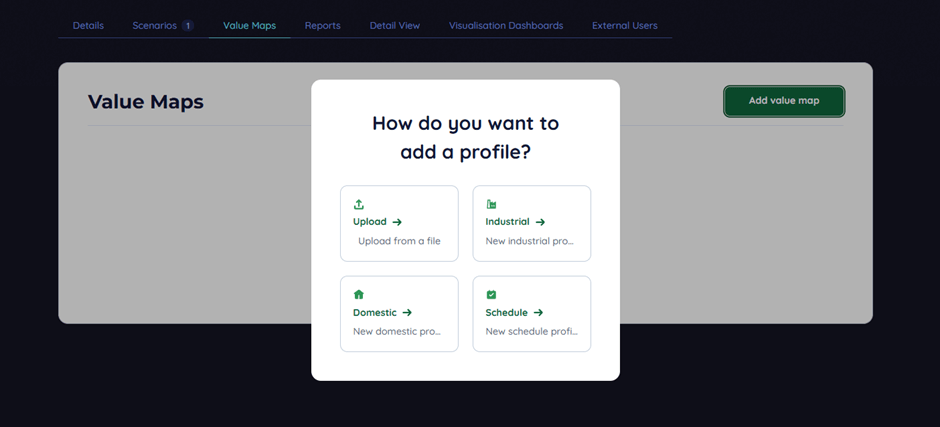Viewport: 940px width, 427px height.
Task: Click the arrow next to Upload
Action: coord(397,222)
